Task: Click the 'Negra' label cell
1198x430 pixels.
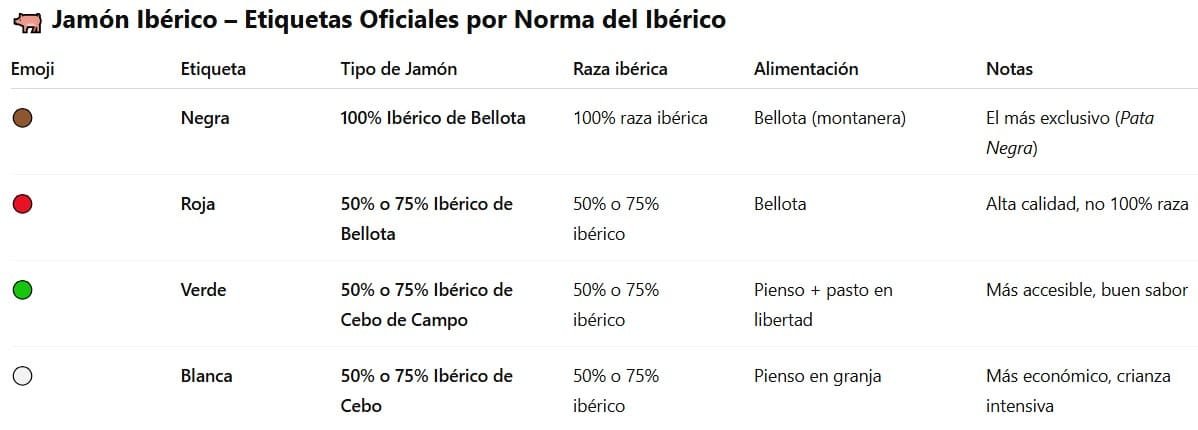Action: (x=205, y=118)
